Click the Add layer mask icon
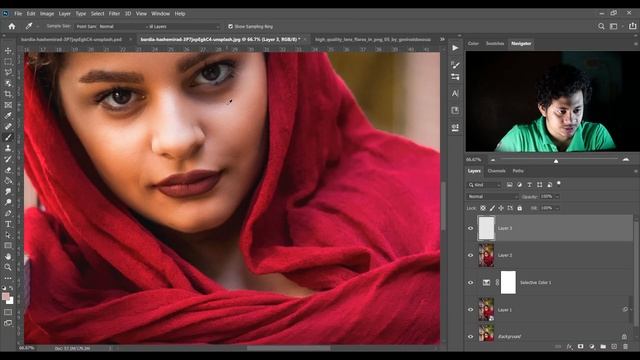The height and width of the screenshot is (360, 640). (x=580, y=347)
